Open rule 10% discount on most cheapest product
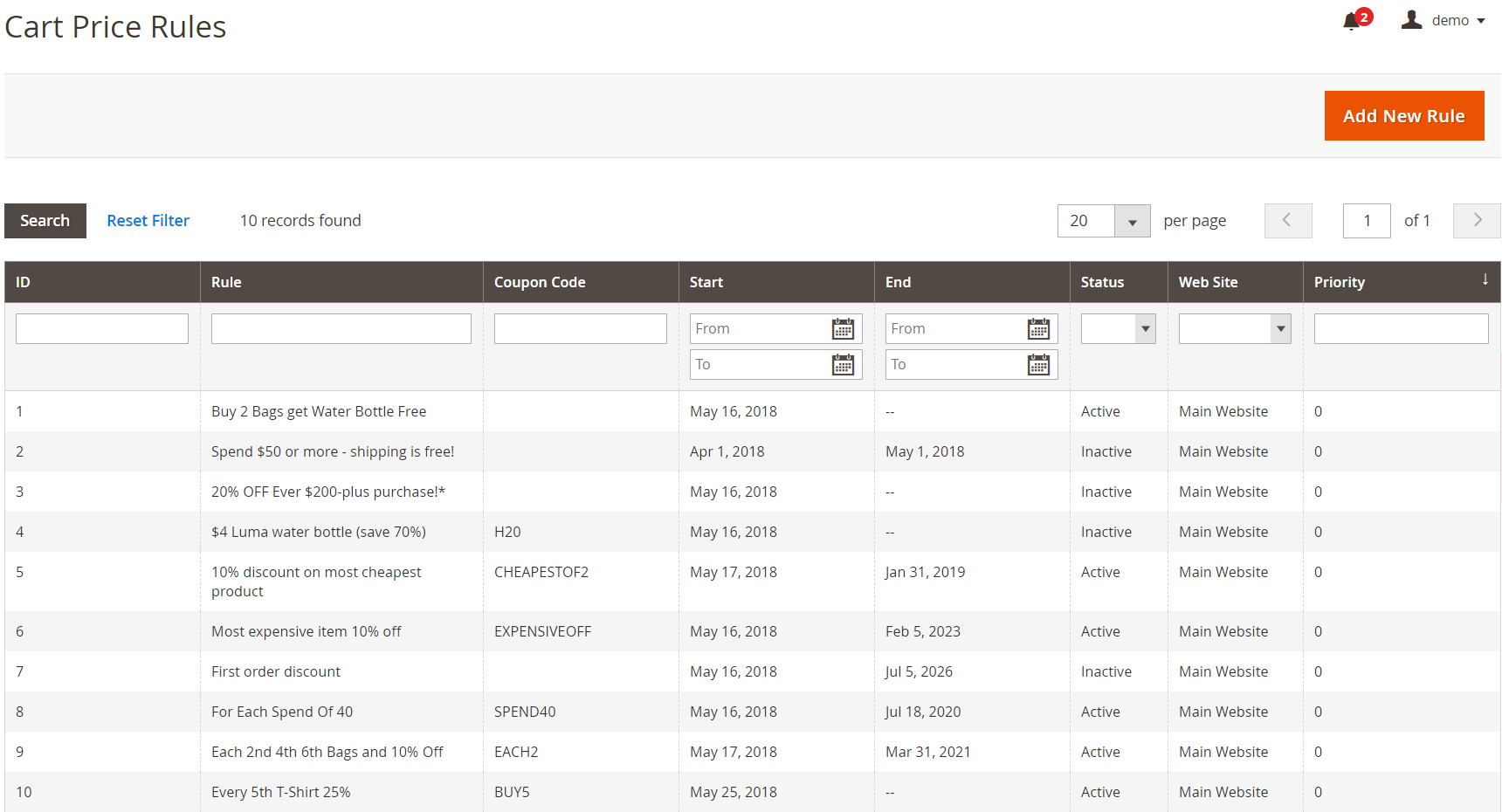1502x812 pixels. point(316,581)
